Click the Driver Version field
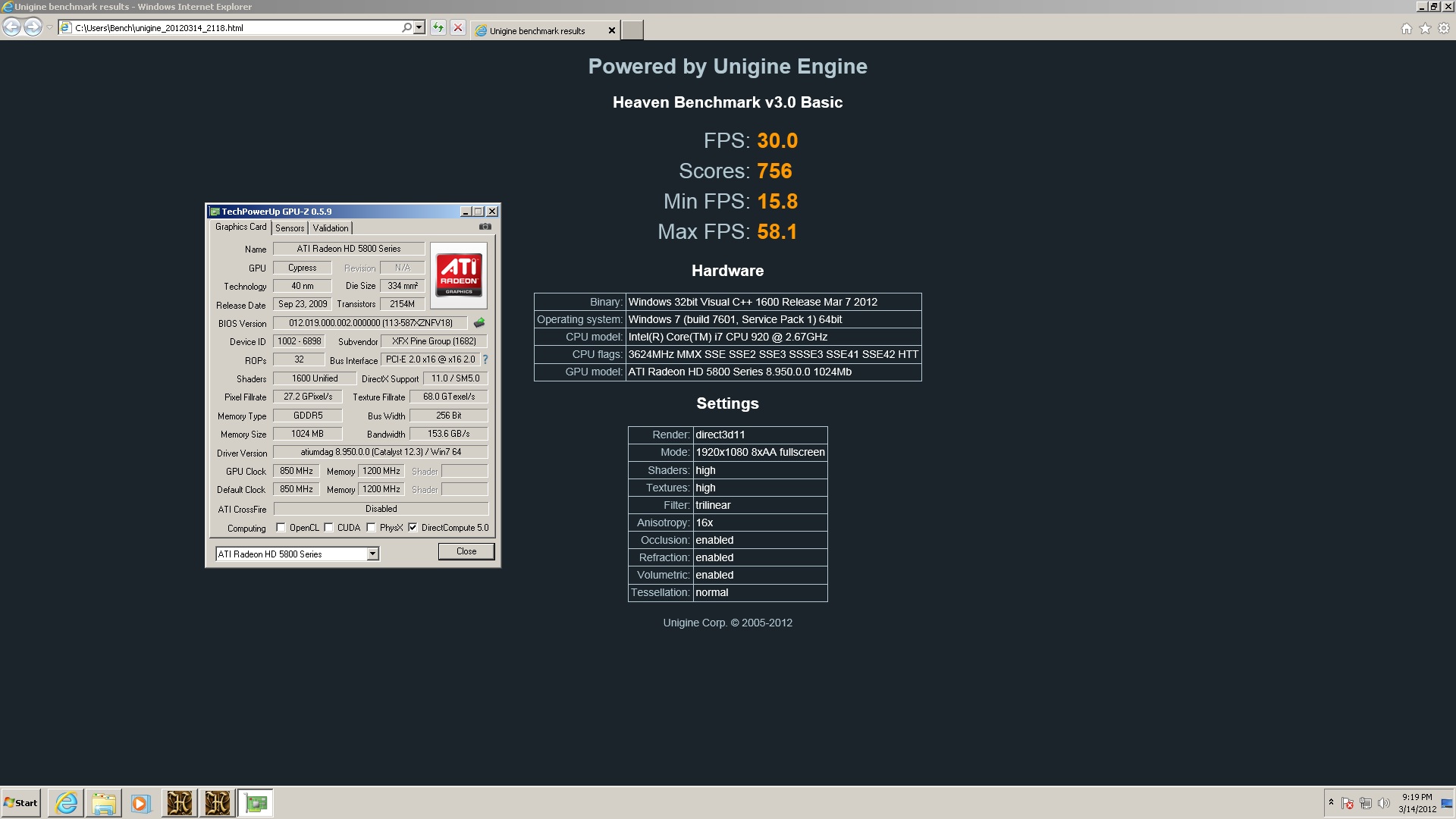 pos(381,452)
